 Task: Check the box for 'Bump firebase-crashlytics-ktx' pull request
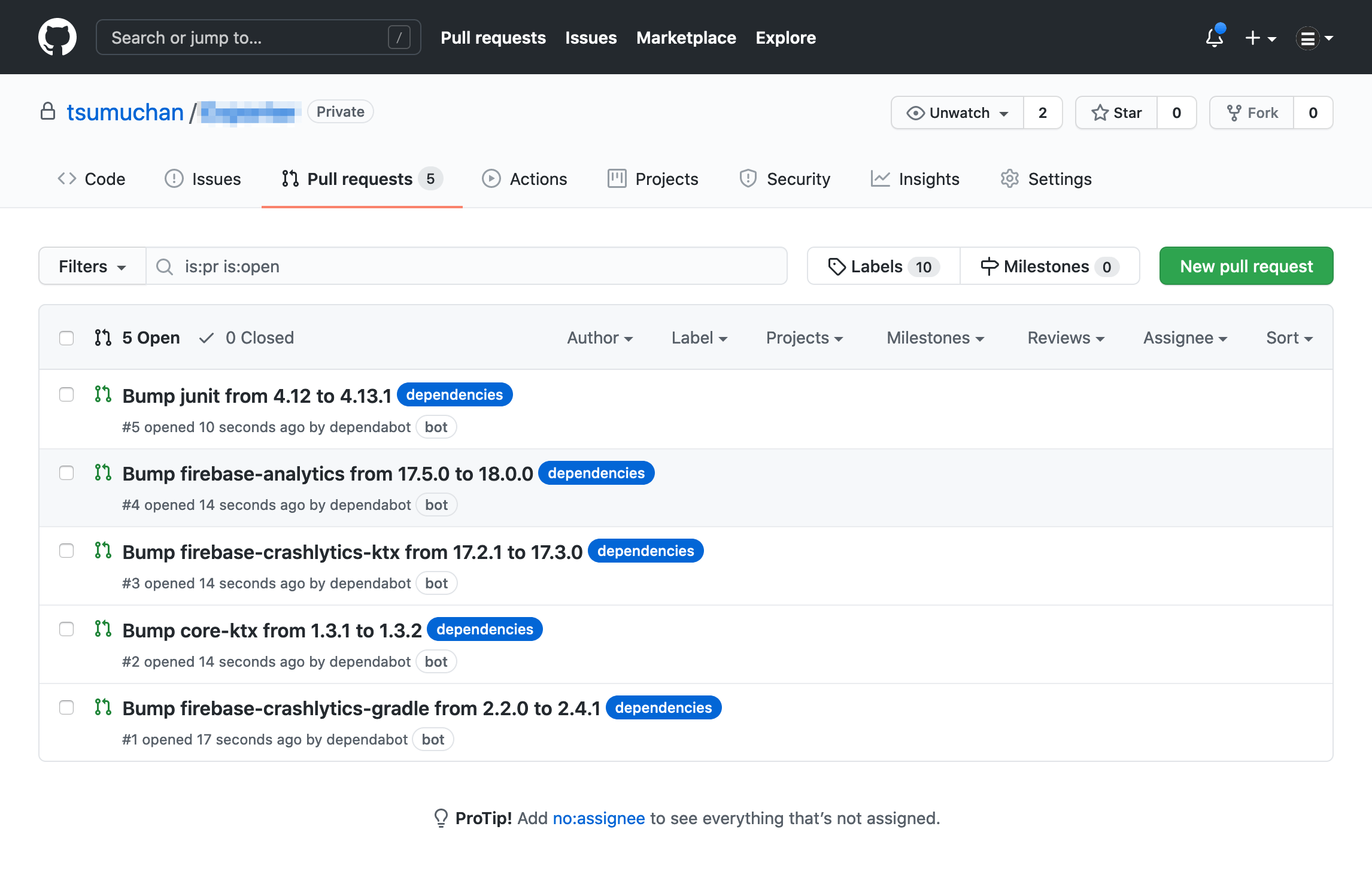[x=66, y=551]
